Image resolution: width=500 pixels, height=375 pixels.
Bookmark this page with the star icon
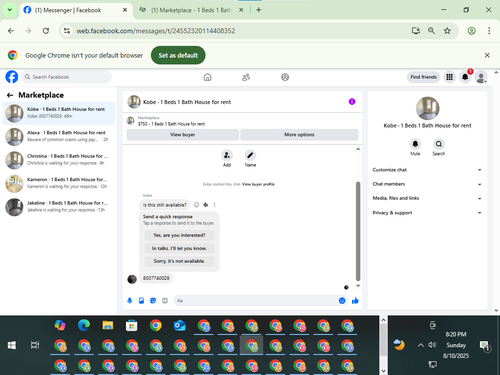click(x=447, y=31)
